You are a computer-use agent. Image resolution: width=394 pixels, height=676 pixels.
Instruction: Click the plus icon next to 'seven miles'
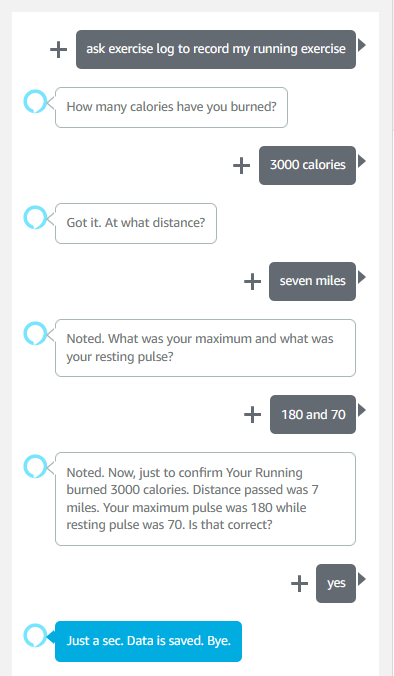coord(253,282)
